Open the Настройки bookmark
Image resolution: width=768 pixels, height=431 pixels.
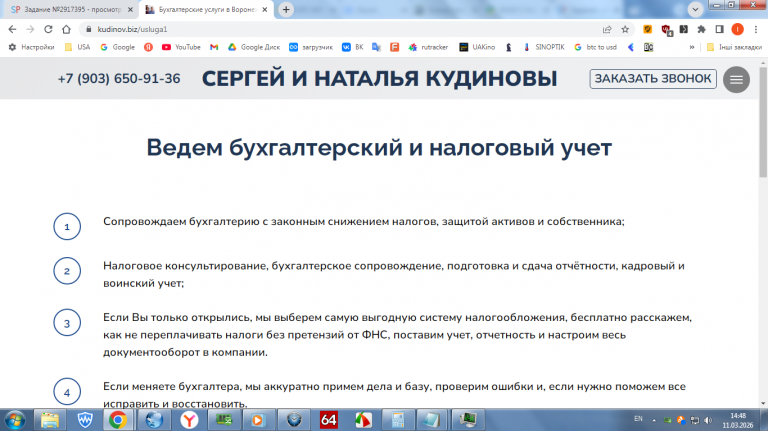(x=31, y=47)
